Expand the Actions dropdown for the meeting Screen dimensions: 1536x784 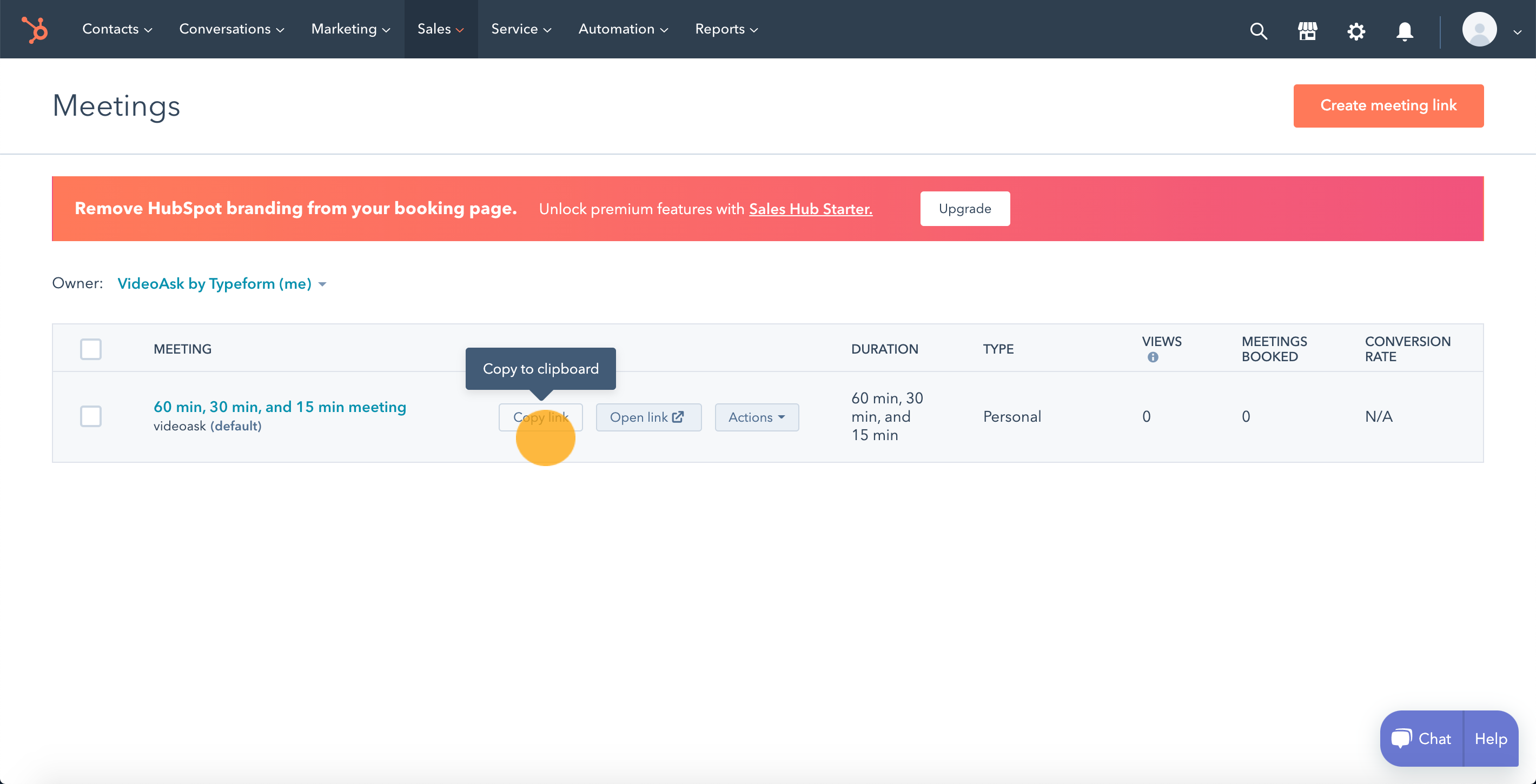coord(757,417)
